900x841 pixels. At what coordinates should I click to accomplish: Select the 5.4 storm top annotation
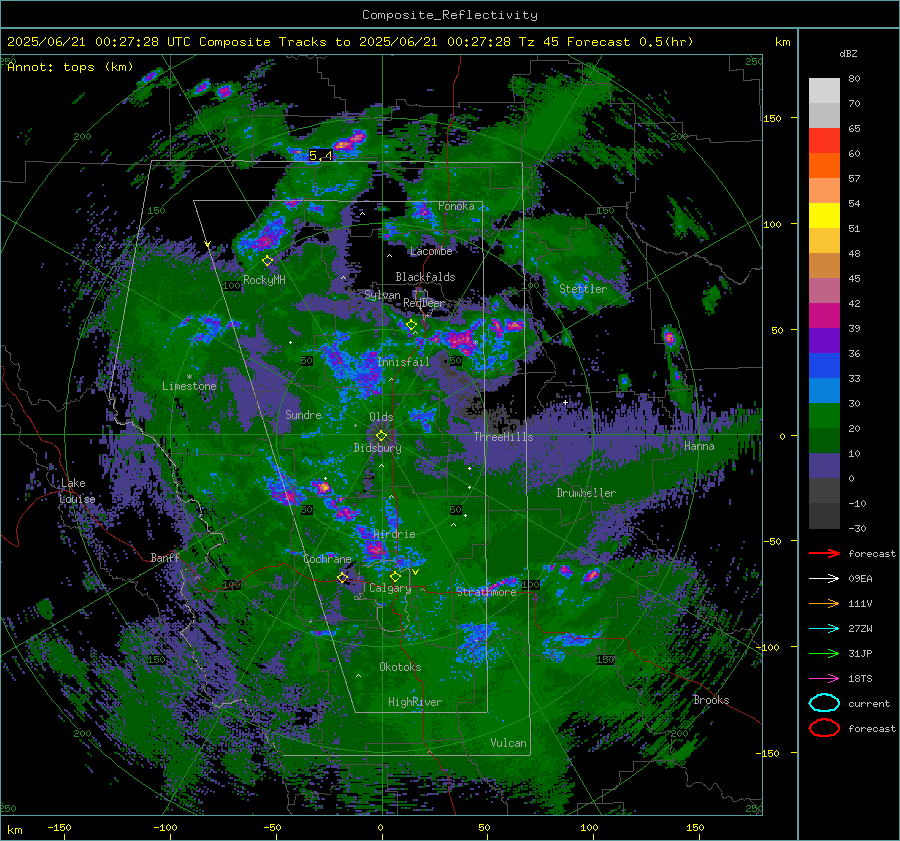(320, 155)
